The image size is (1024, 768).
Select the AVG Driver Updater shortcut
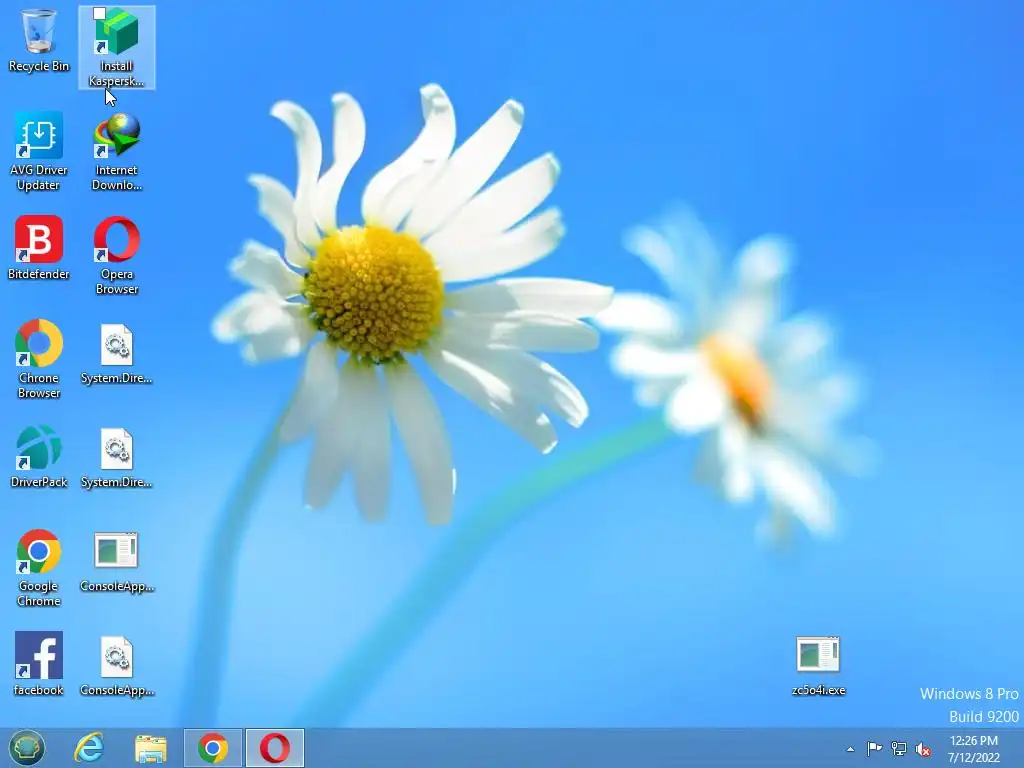pyautogui.click(x=39, y=152)
